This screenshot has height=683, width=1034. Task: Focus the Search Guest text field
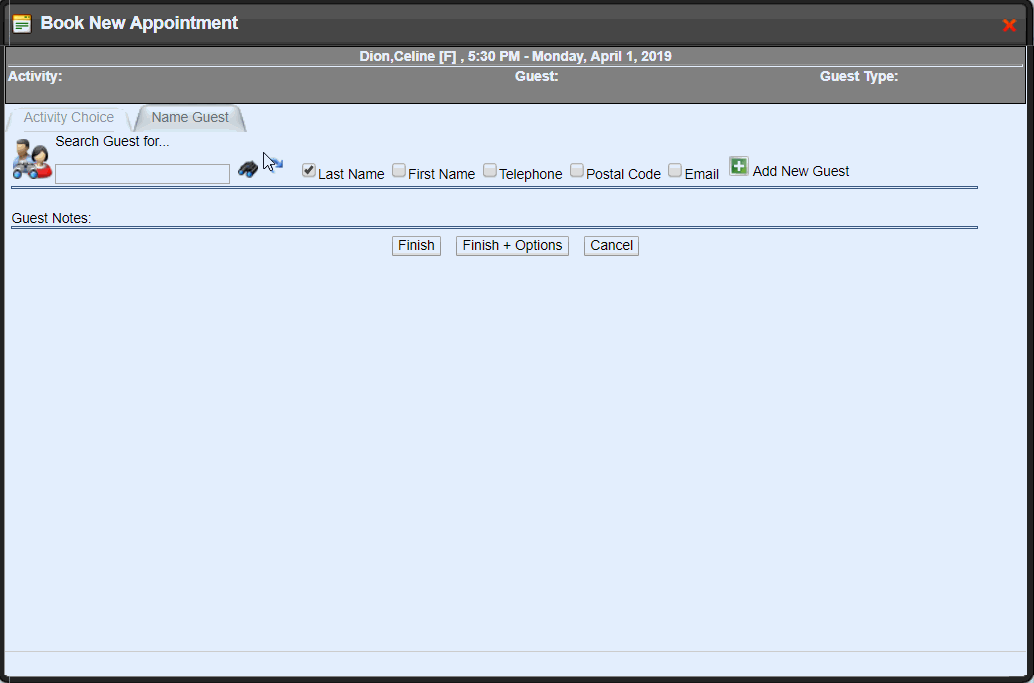(x=142, y=174)
